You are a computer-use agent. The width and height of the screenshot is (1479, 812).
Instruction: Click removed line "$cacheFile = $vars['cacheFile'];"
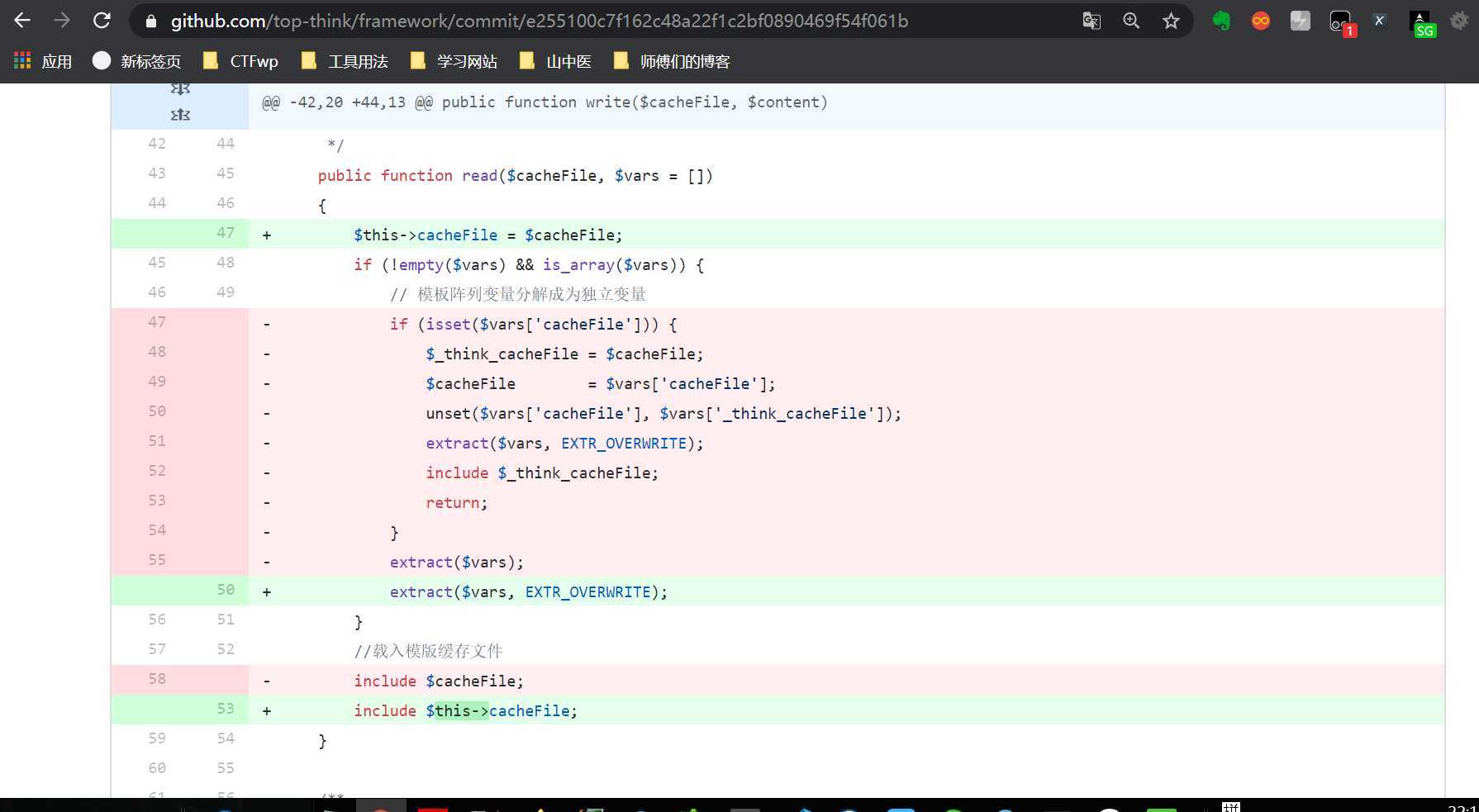click(x=601, y=383)
